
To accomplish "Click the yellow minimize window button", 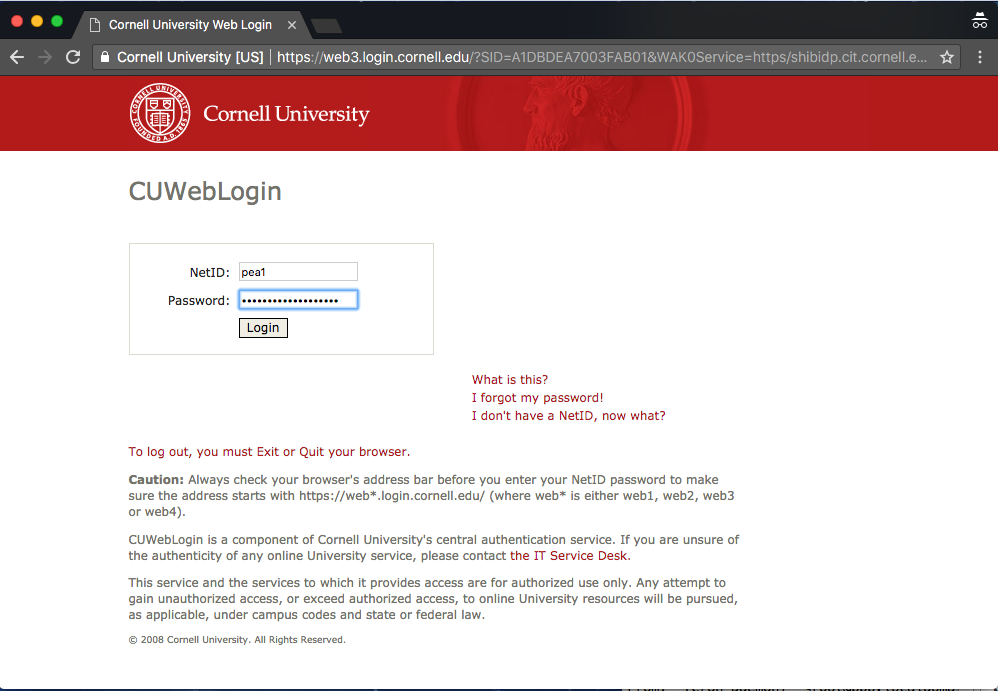I will (x=37, y=21).
